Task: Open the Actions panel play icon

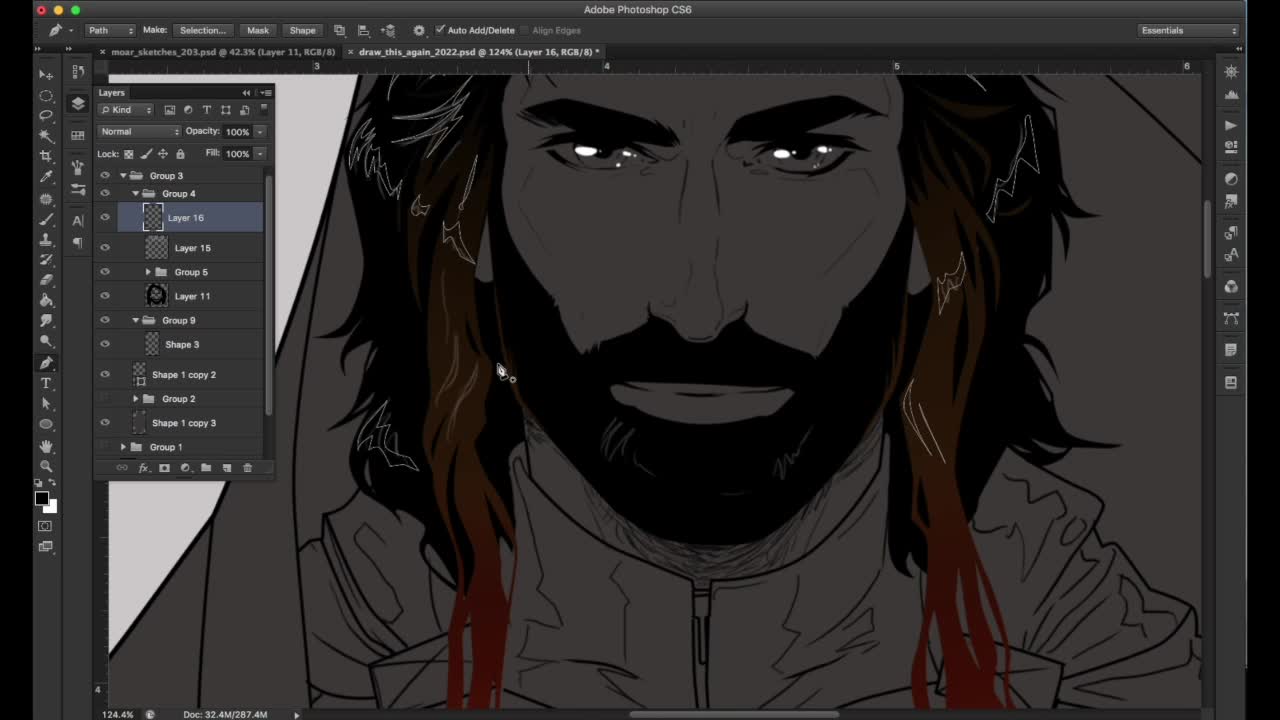Action: 1231,125
